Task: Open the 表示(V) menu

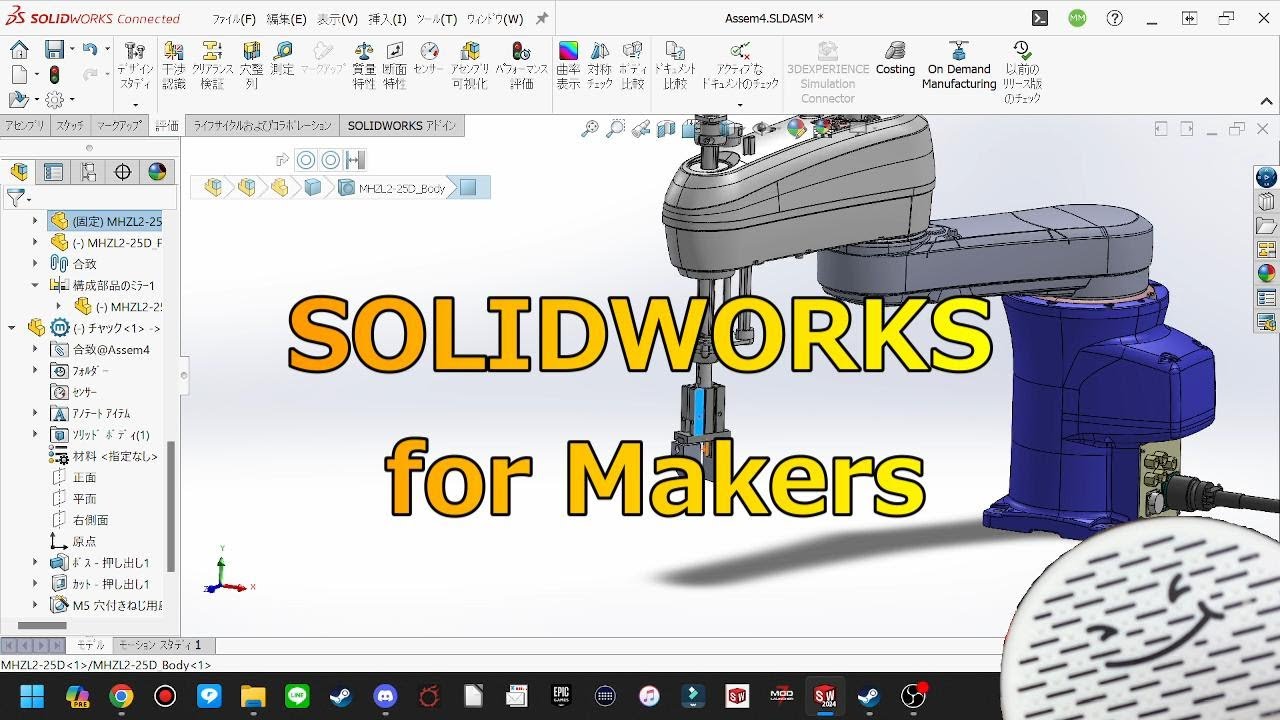Action: click(x=337, y=19)
